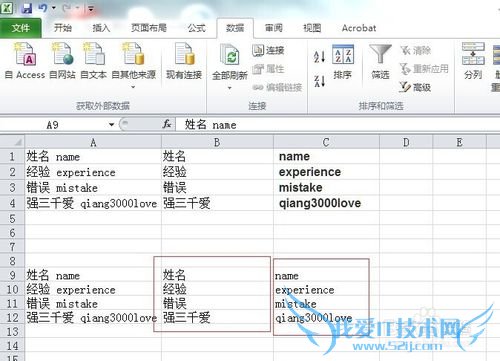Click 属性 properties button

(269, 69)
